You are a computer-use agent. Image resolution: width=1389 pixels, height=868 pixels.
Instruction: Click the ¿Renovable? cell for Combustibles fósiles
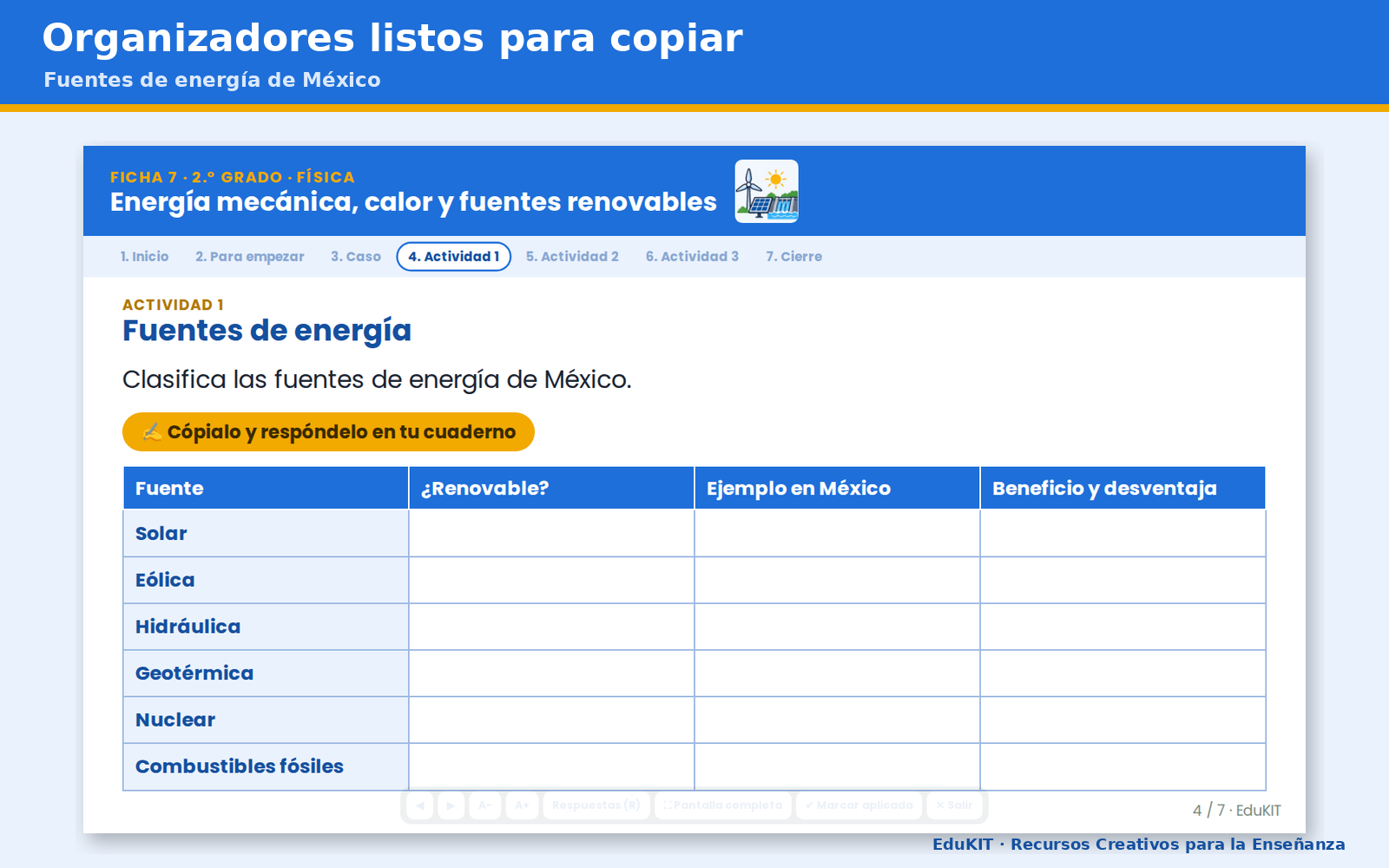pyautogui.click(x=551, y=766)
